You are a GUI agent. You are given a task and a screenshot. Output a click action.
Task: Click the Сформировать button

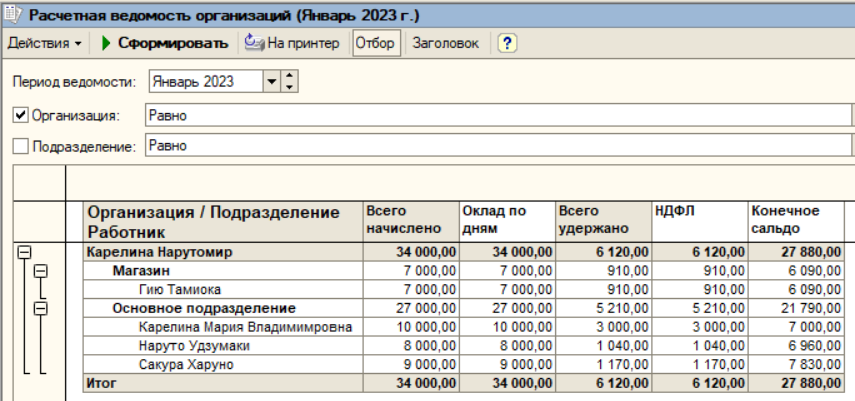coord(165,43)
